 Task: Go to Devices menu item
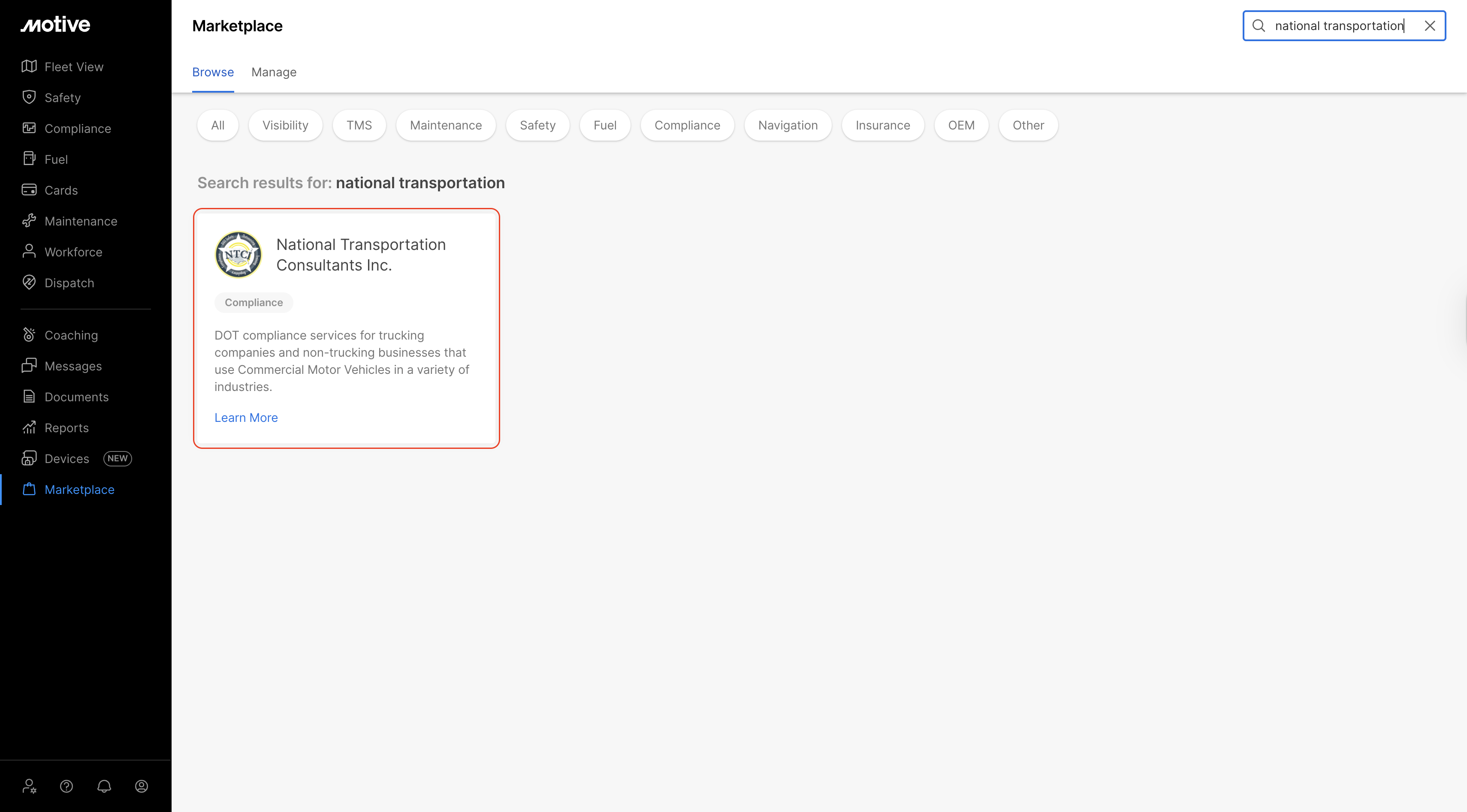(x=67, y=459)
